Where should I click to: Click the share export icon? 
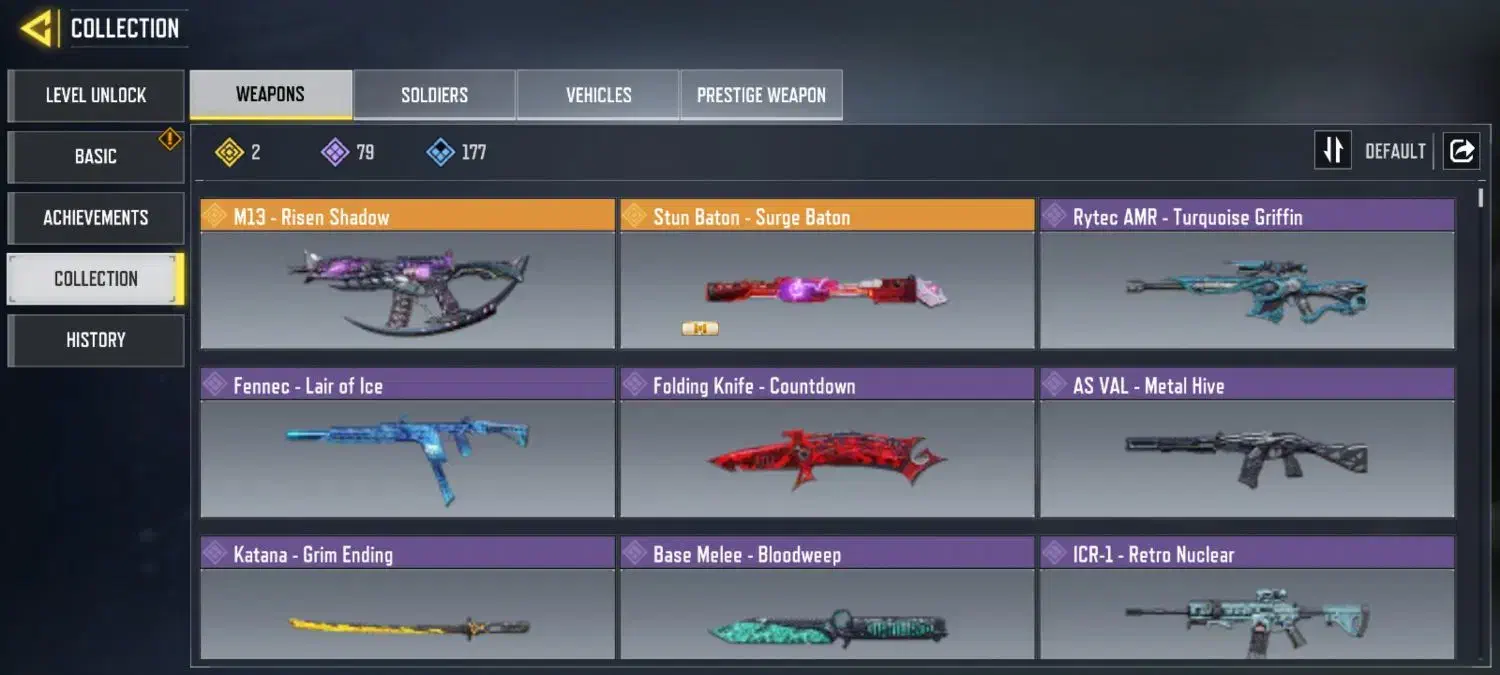point(1461,151)
